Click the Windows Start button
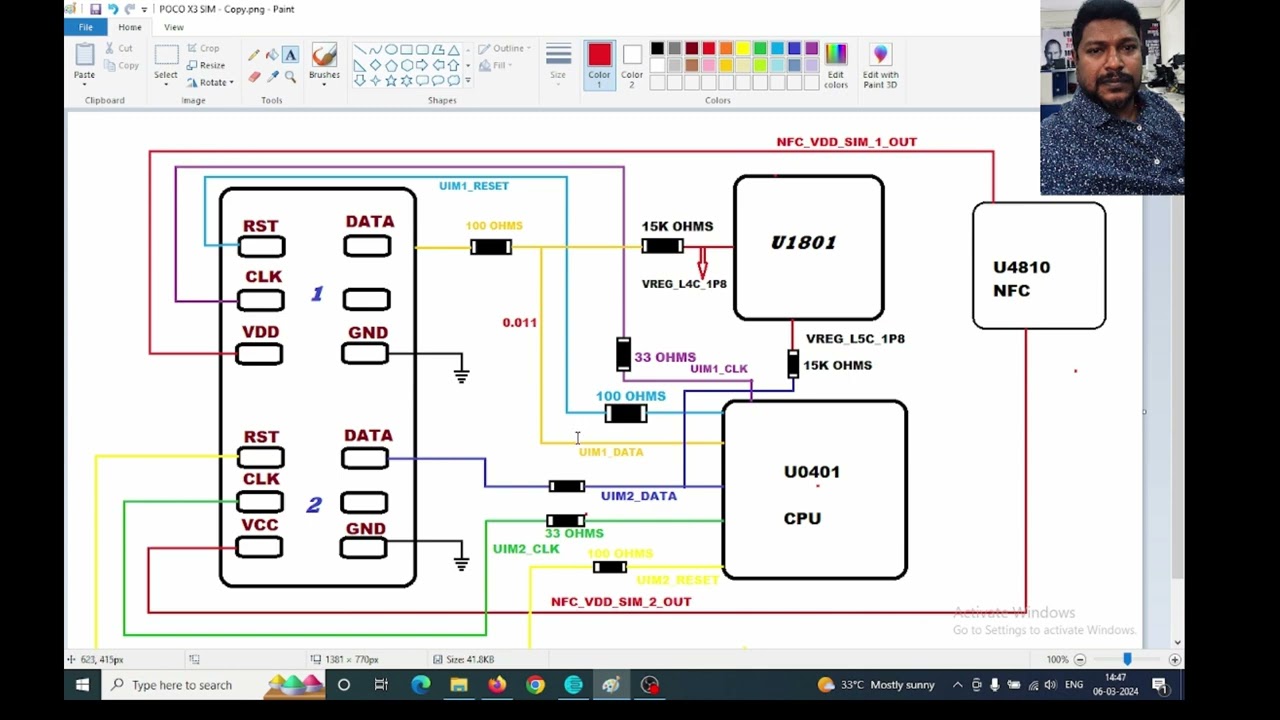The image size is (1280, 720). 82,685
